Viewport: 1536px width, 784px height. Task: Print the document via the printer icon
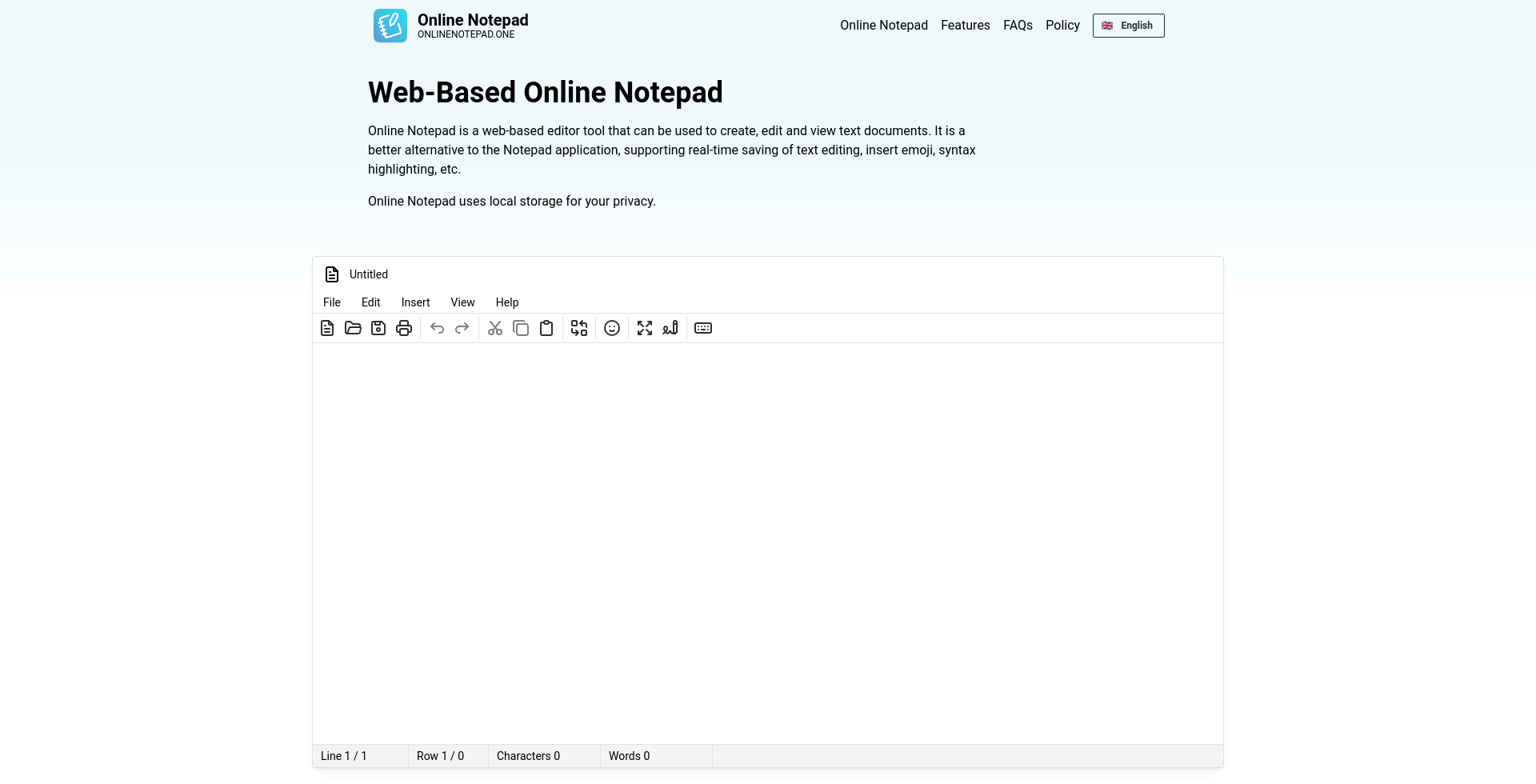click(x=403, y=328)
